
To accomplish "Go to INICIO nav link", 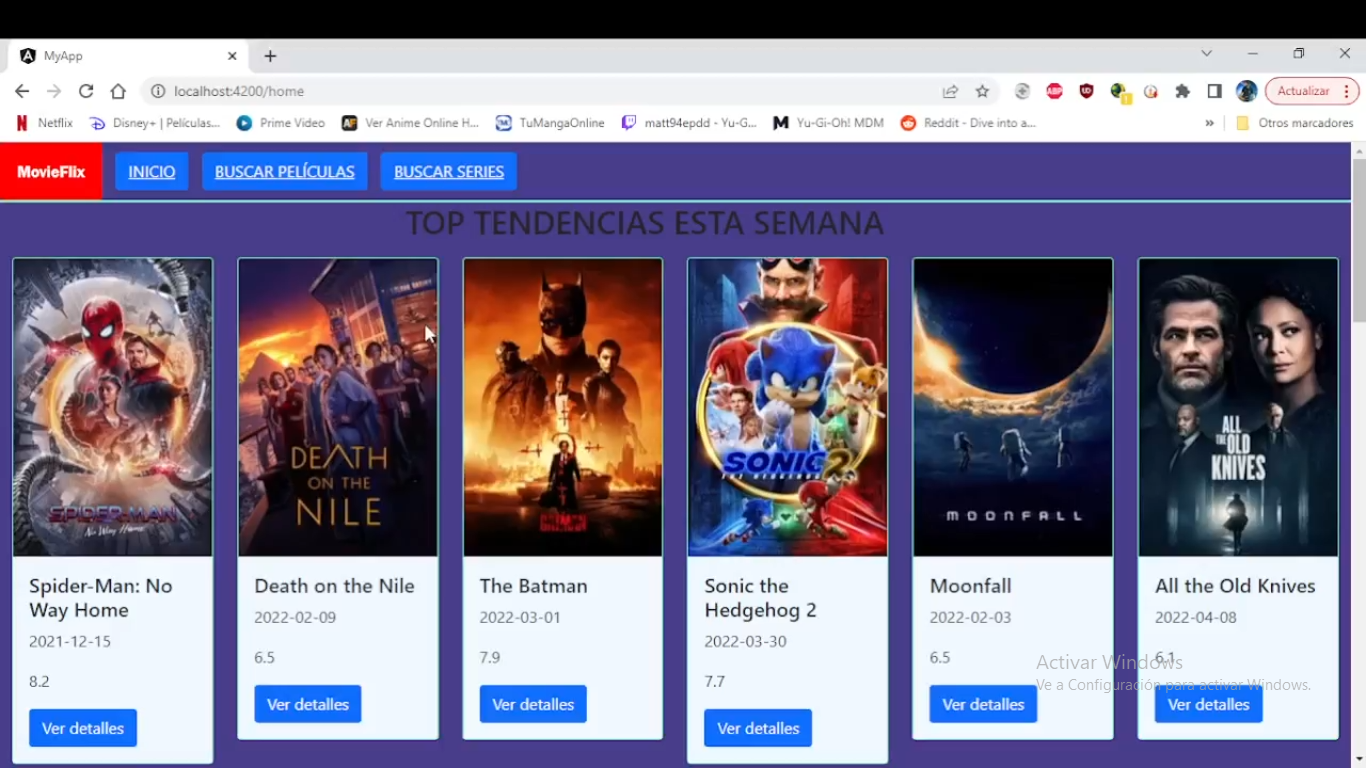I will pos(152,171).
